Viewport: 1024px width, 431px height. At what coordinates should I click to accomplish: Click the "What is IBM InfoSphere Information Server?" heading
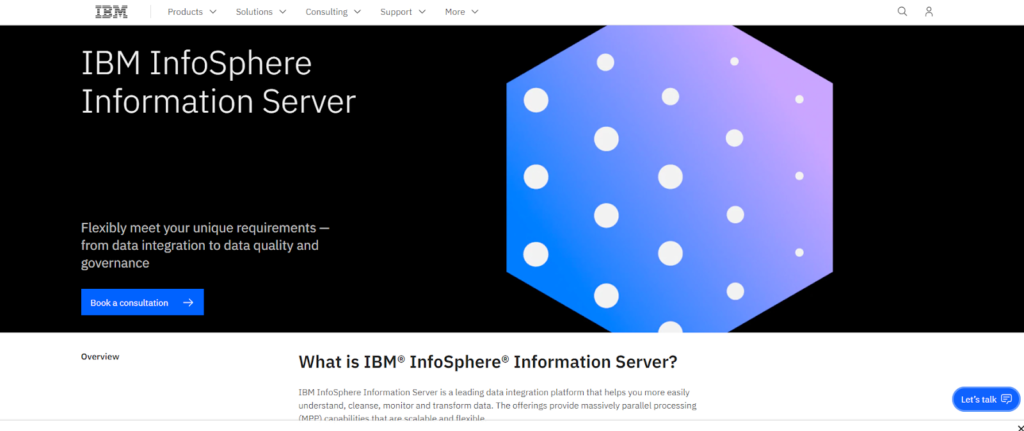(x=488, y=361)
